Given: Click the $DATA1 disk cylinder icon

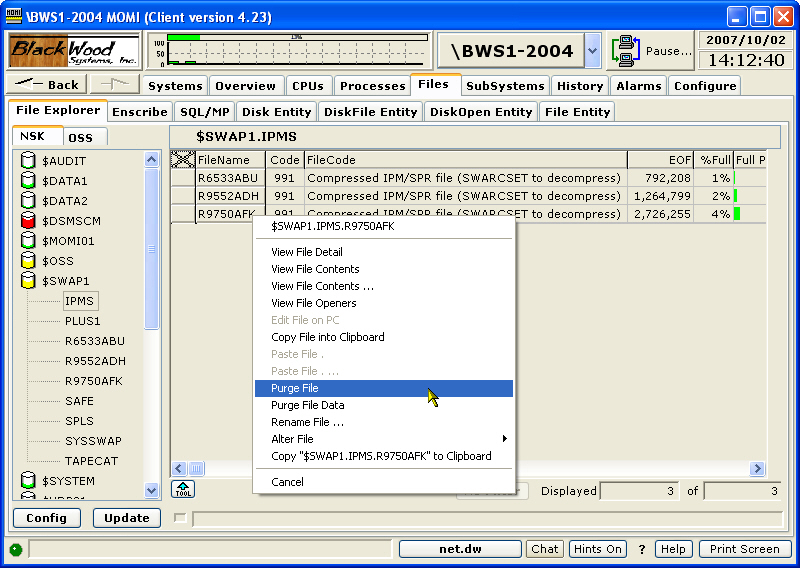Looking at the screenshot, I should tap(28, 181).
